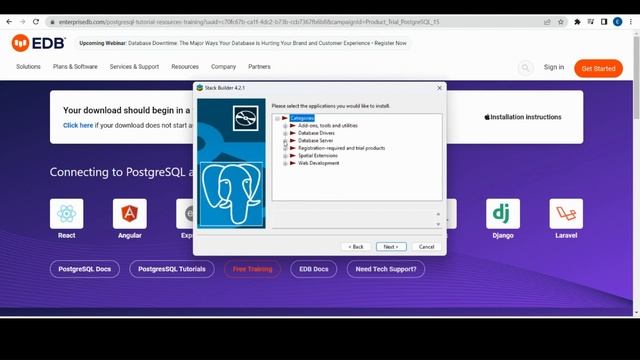The width and height of the screenshot is (640, 360).
Task: Click the Angular framework icon
Action: click(x=130, y=213)
